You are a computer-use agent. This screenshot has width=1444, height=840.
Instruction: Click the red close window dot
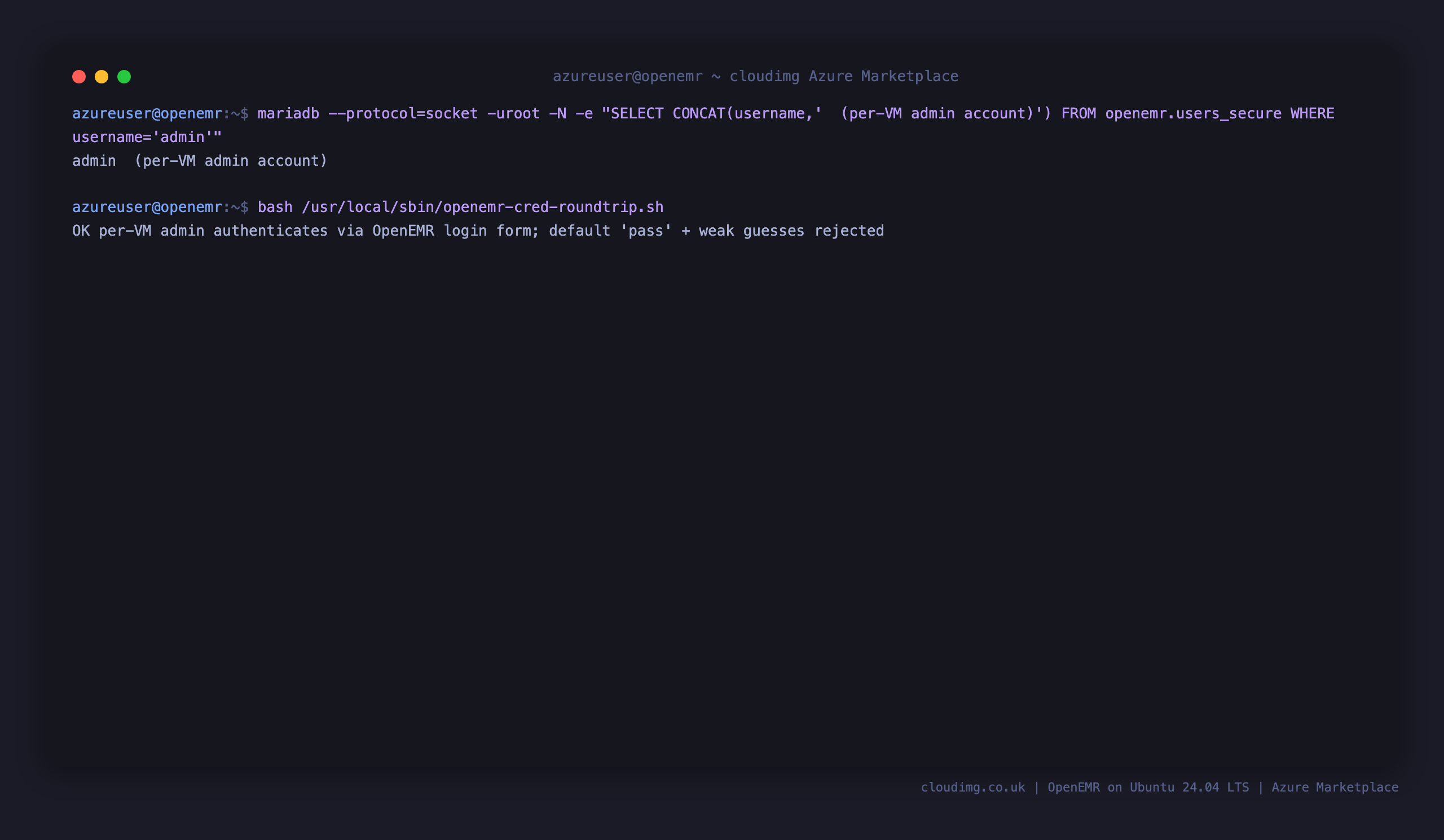click(x=79, y=77)
